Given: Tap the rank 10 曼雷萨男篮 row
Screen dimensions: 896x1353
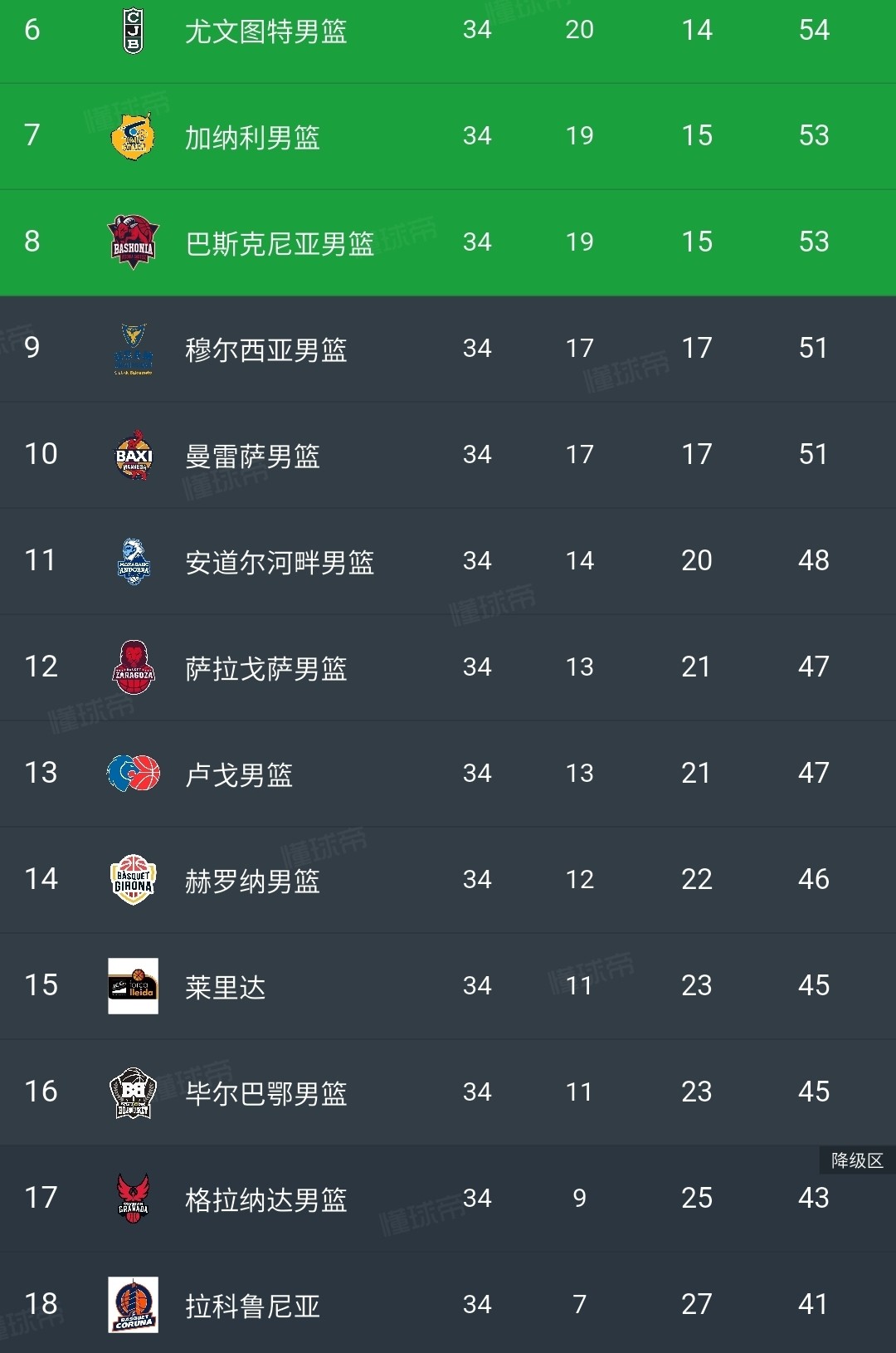Looking at the screenshot, I should pyautogui.click(x=448, y=455).
